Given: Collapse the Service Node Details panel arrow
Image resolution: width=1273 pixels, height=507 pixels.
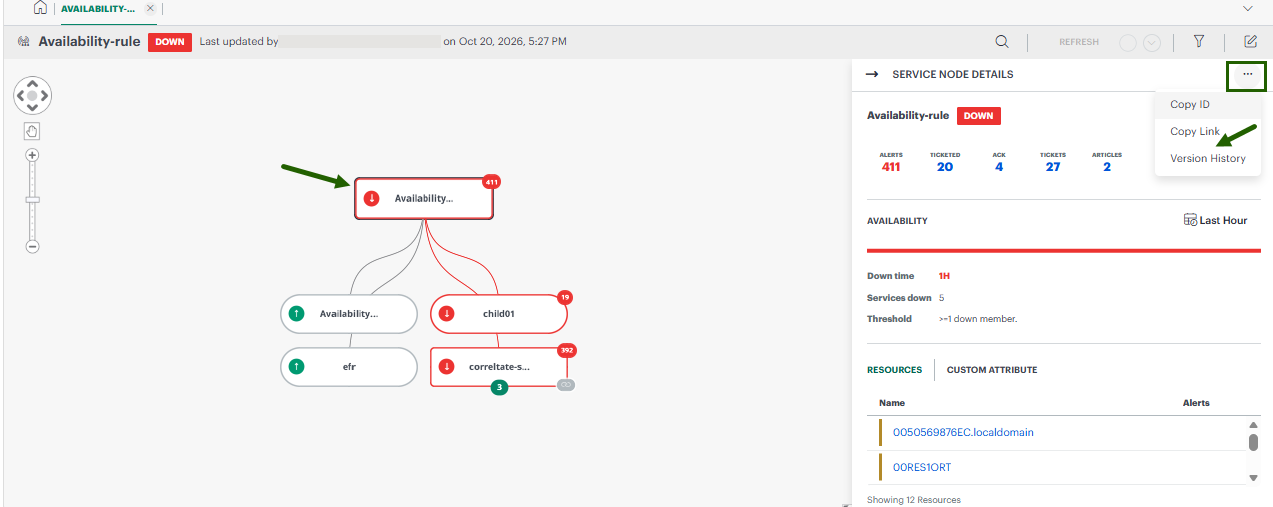Looking at the screenshot, I should pyautogui.click(x=872, y=74).
